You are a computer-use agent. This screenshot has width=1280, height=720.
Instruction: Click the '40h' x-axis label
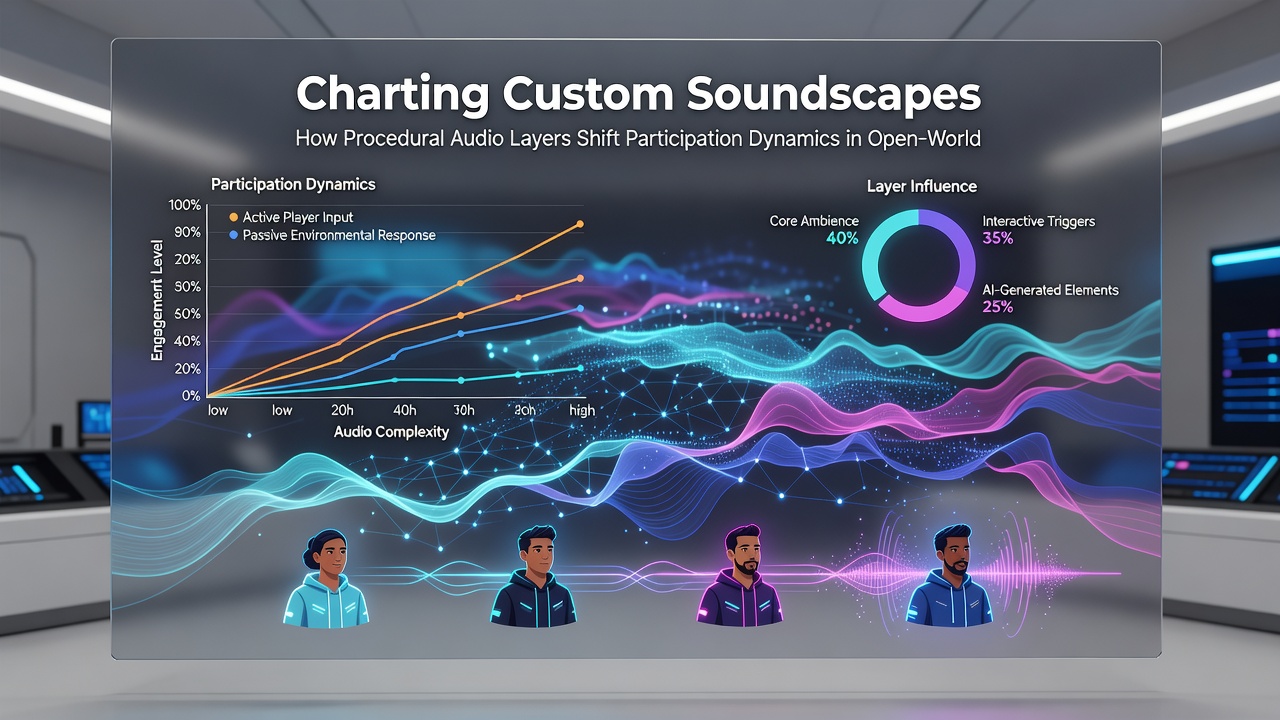(x=405, y=410)
